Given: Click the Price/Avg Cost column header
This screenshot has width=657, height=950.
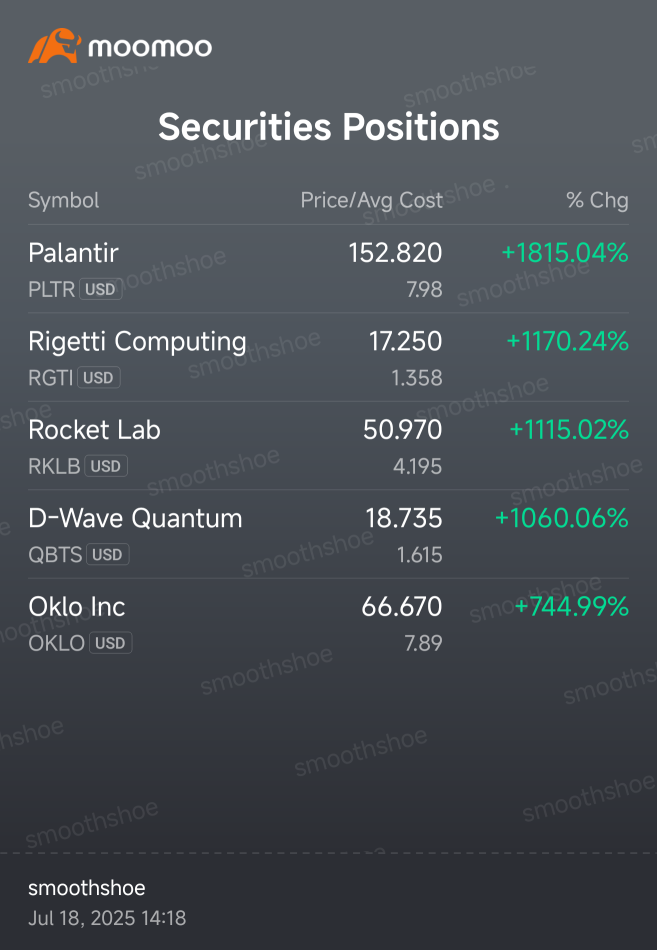Looking at the screenshot, I should tap(372, 201).
